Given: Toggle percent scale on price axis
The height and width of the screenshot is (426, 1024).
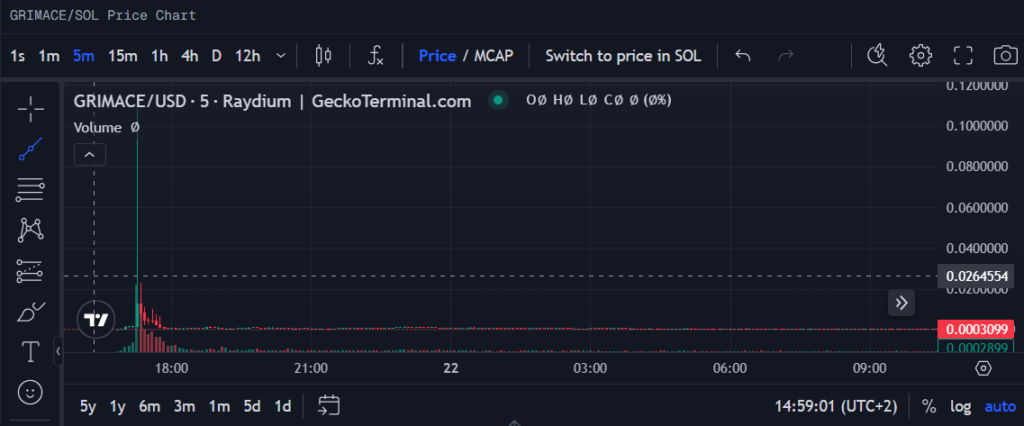Looking at the screenshot, I should click(929, 406).
